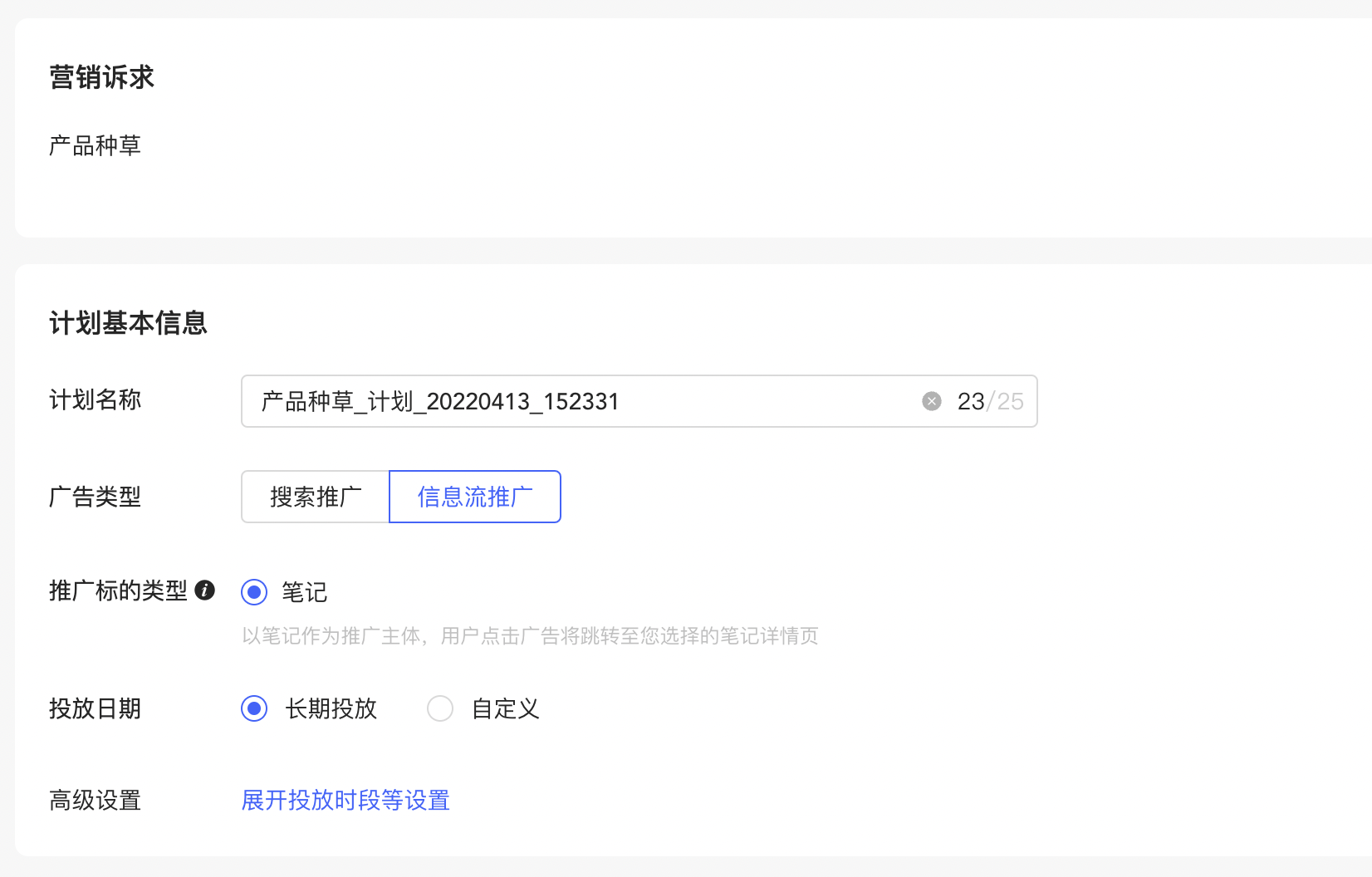This screenshot has height=877, width=1372.
Task: Click the 计划基本信息 section heading
Action: [x=130, y=323]
